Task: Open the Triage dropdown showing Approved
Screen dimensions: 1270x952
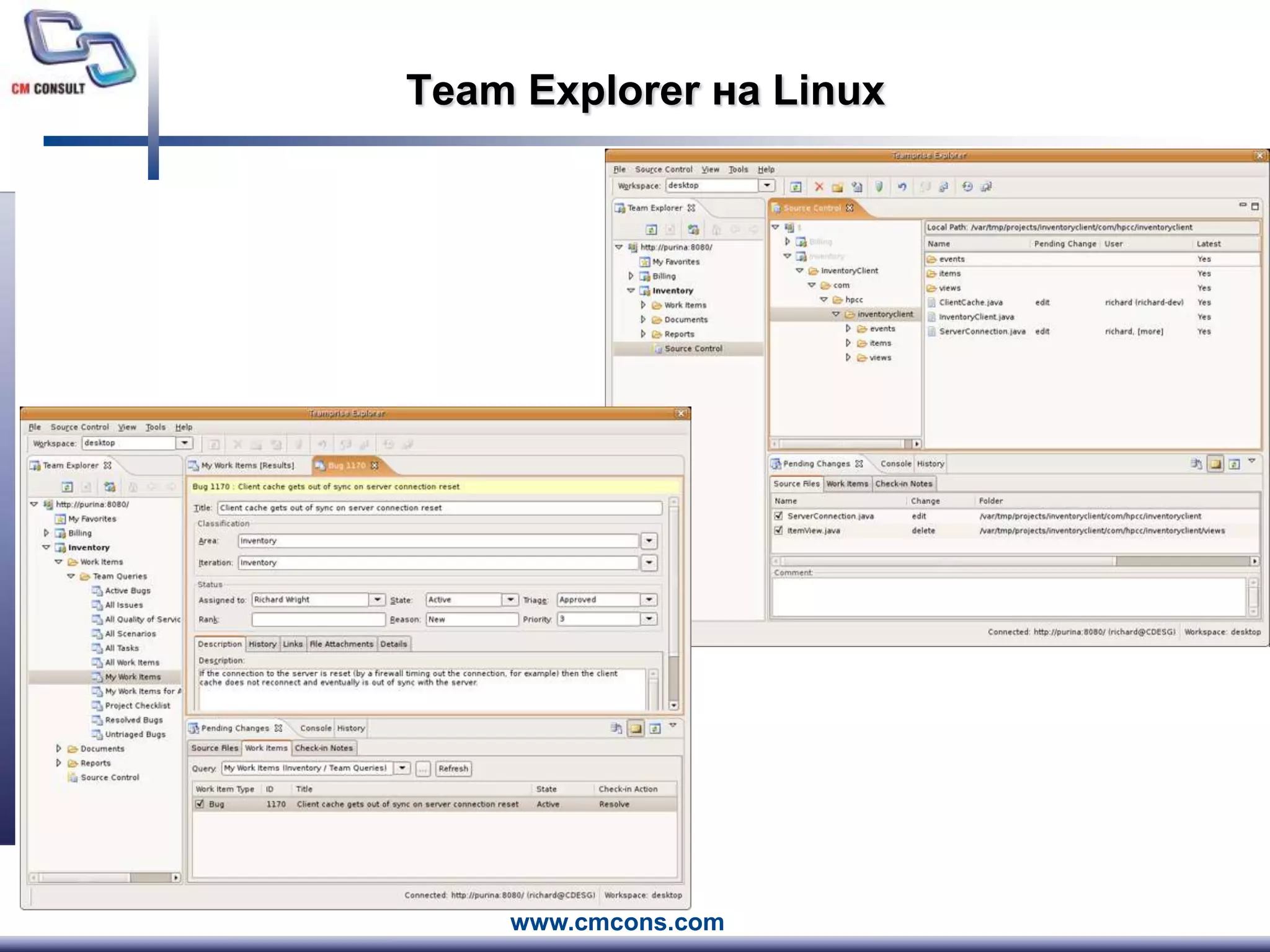Action: 649,599
